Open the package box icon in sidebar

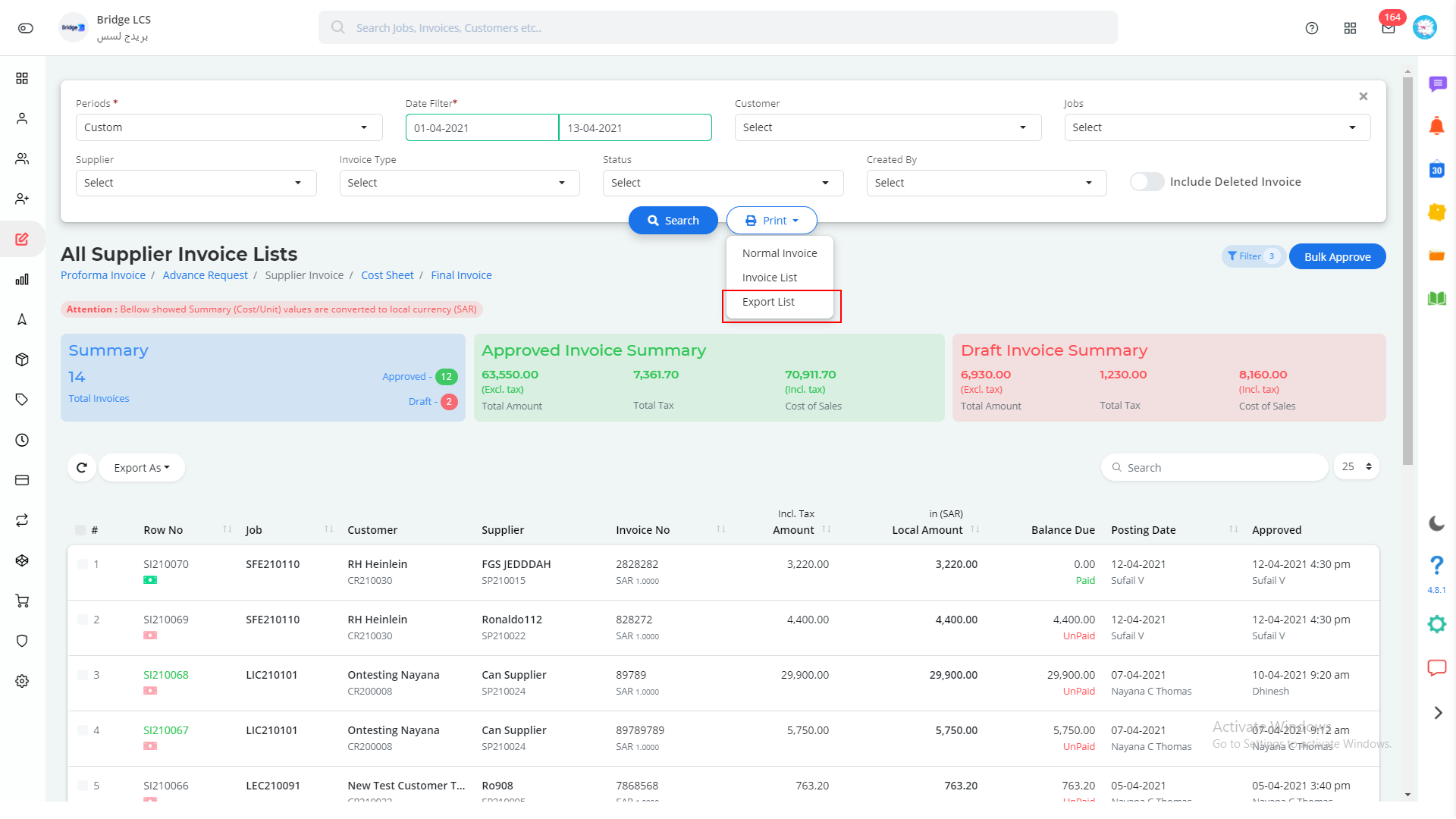[x=22, y=359]
